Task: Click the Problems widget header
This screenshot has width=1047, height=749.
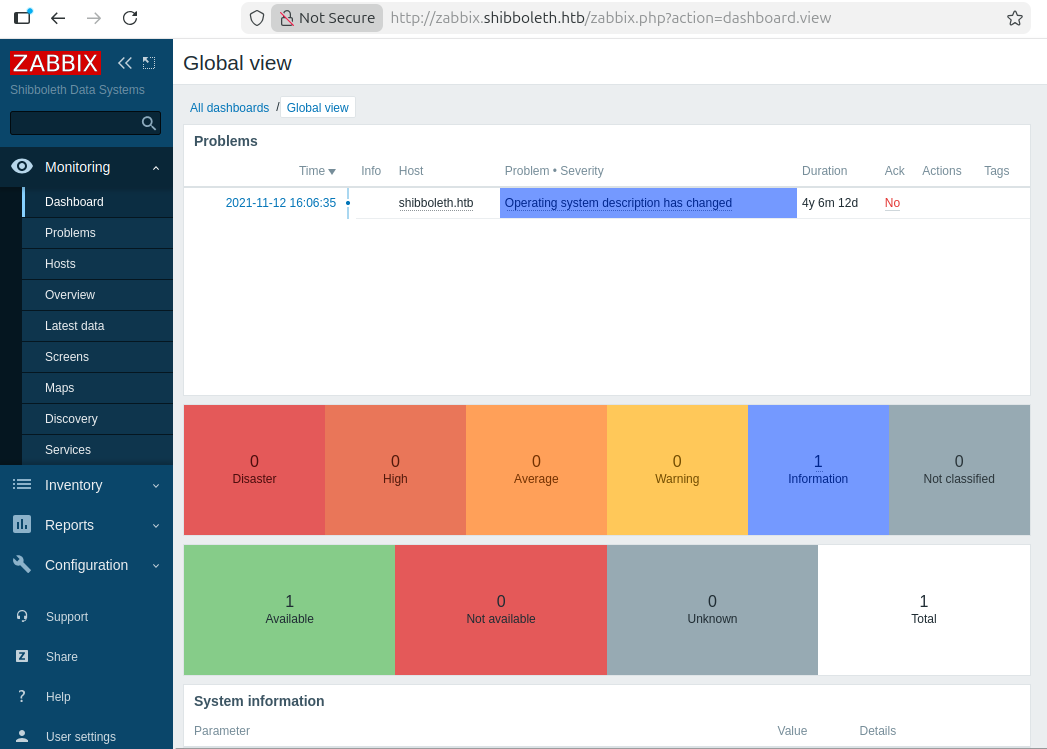Action: [225, 141]
